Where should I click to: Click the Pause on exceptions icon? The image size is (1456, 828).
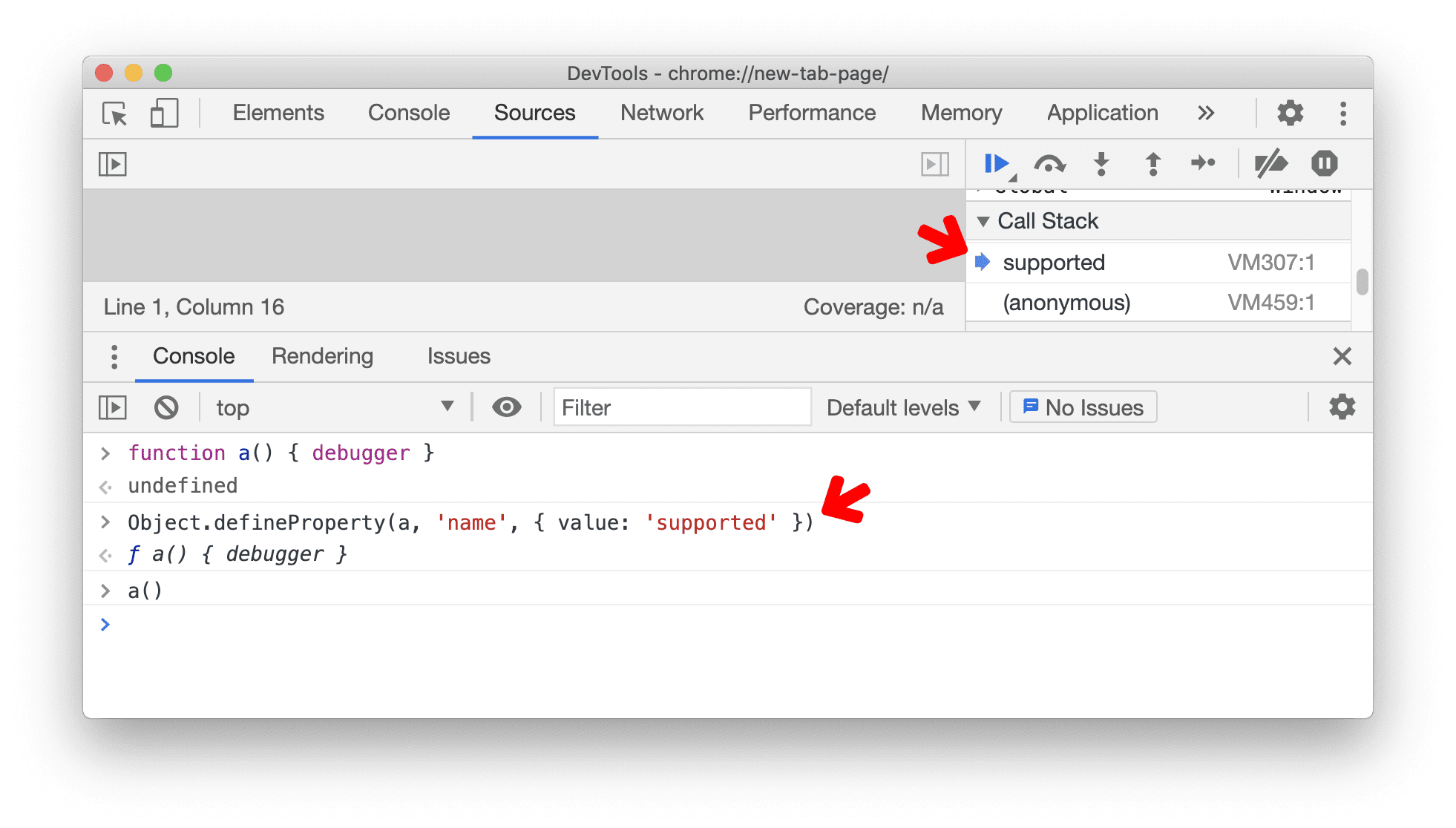pyautogui.click(x=1324, y=163)
